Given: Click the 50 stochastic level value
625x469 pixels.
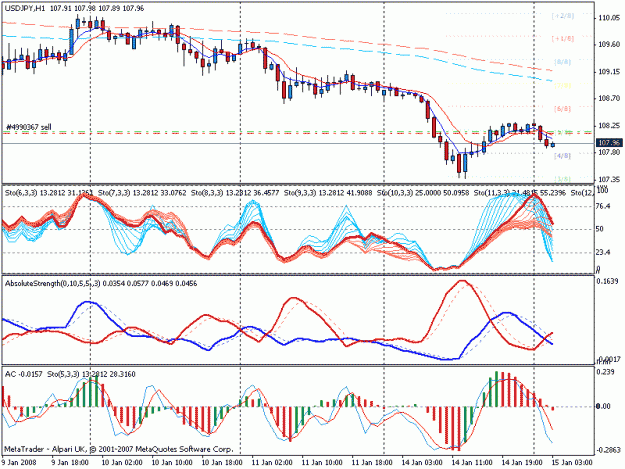Looking at the screenshot, I should click(x=599, y=229).
